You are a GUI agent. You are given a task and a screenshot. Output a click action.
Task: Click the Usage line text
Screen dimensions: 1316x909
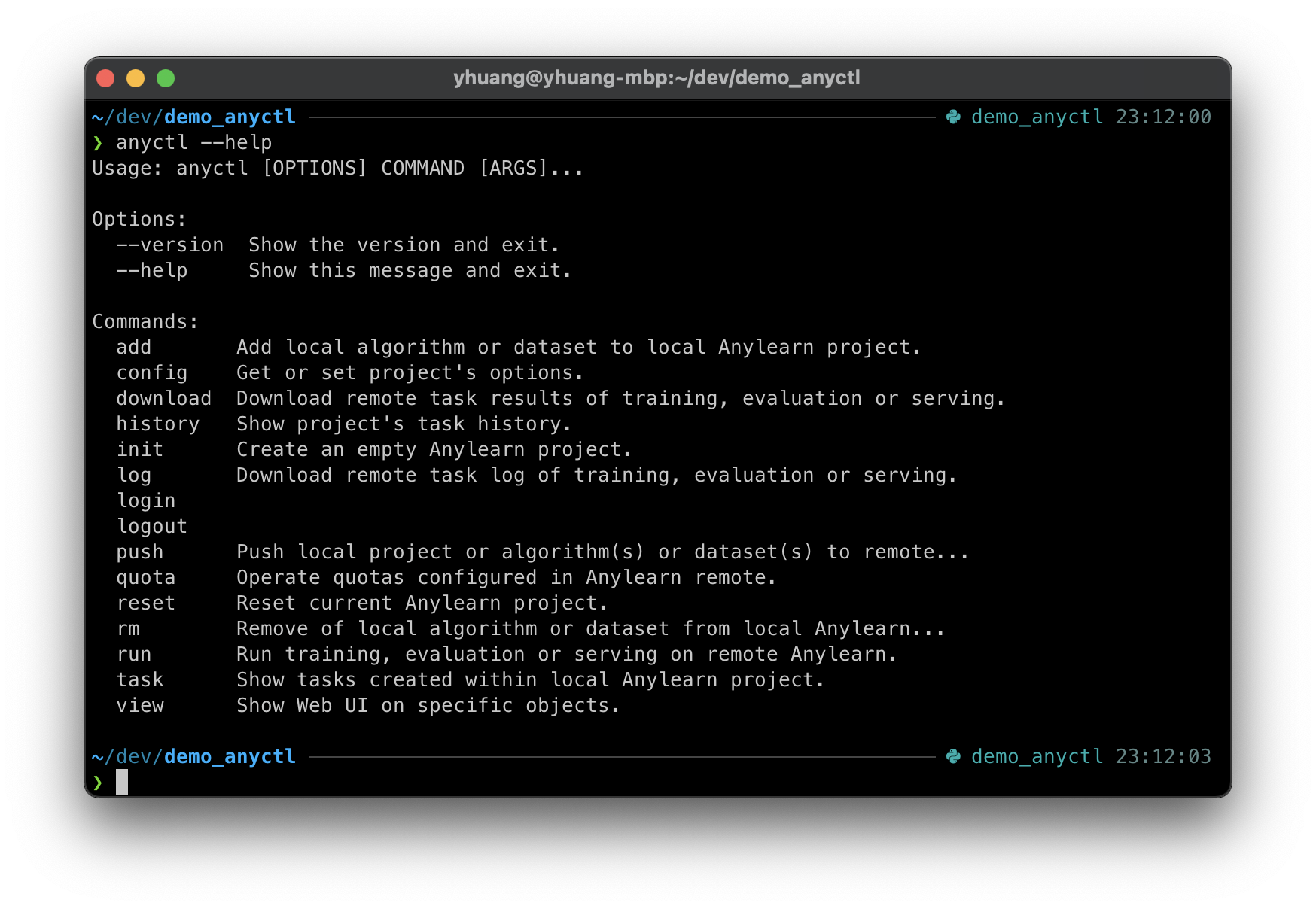pos(338,168)
